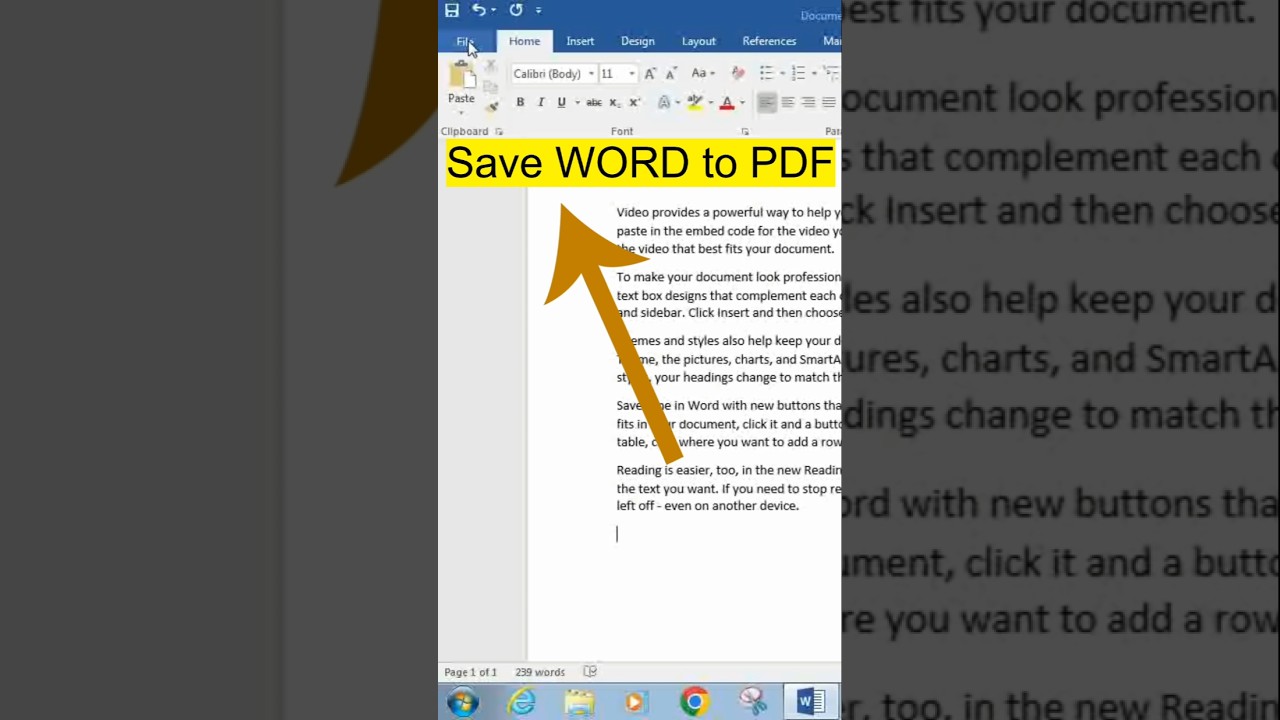
Task: Click the Redo/Repeat icon
Action: tap(516, 10)
